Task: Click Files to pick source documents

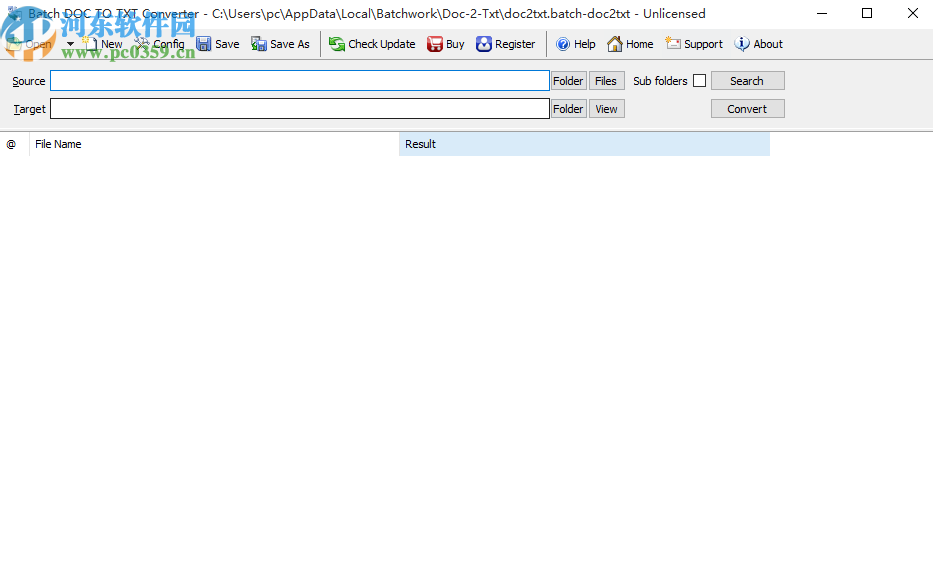Action: 607,80
